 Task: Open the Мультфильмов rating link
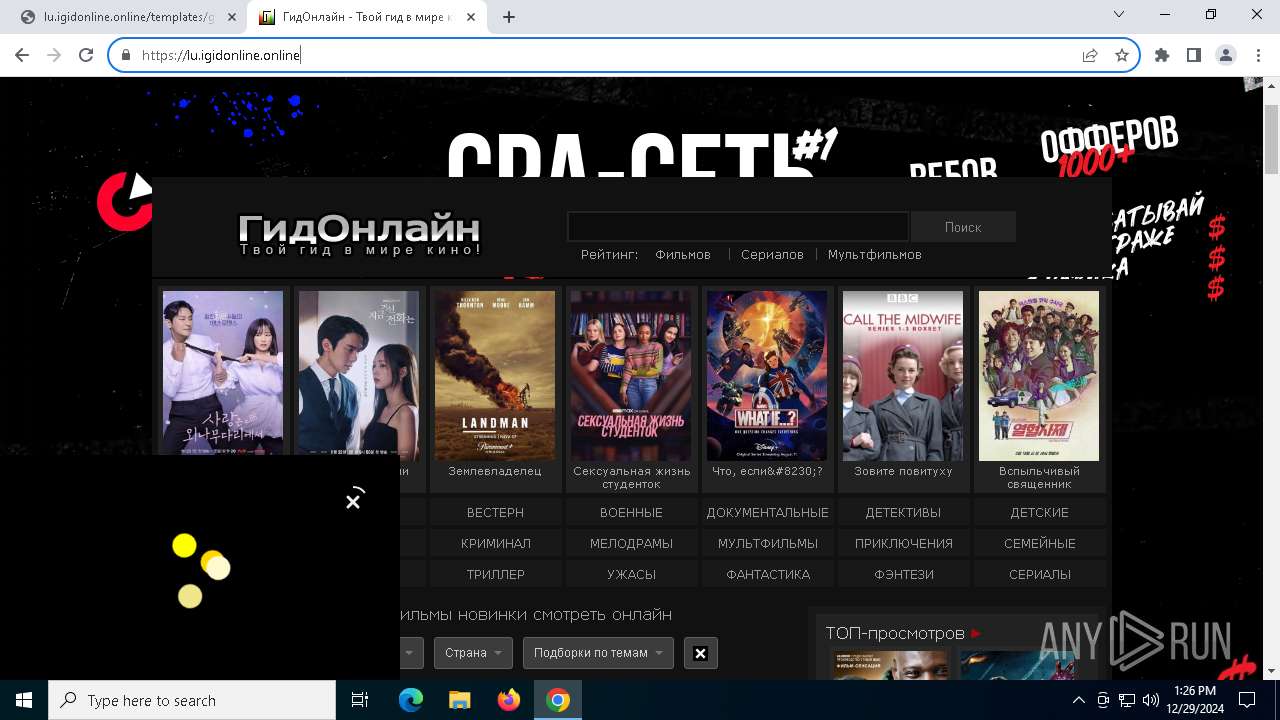coord(875,255)
